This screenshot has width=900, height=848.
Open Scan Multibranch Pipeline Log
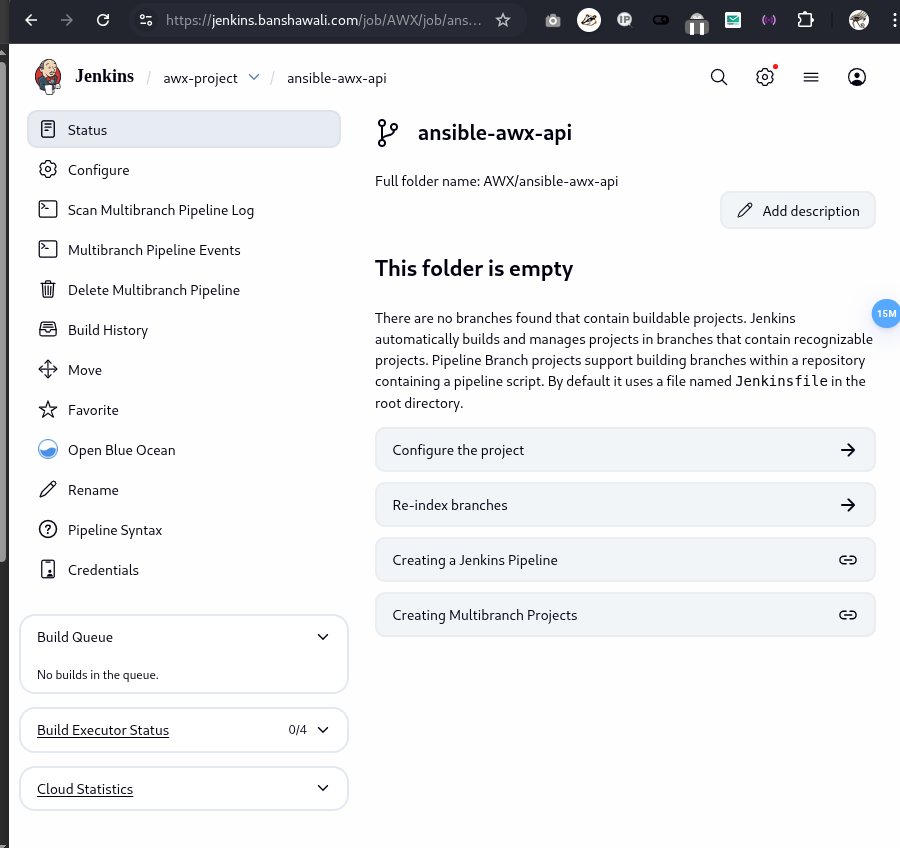coord(160,210)
